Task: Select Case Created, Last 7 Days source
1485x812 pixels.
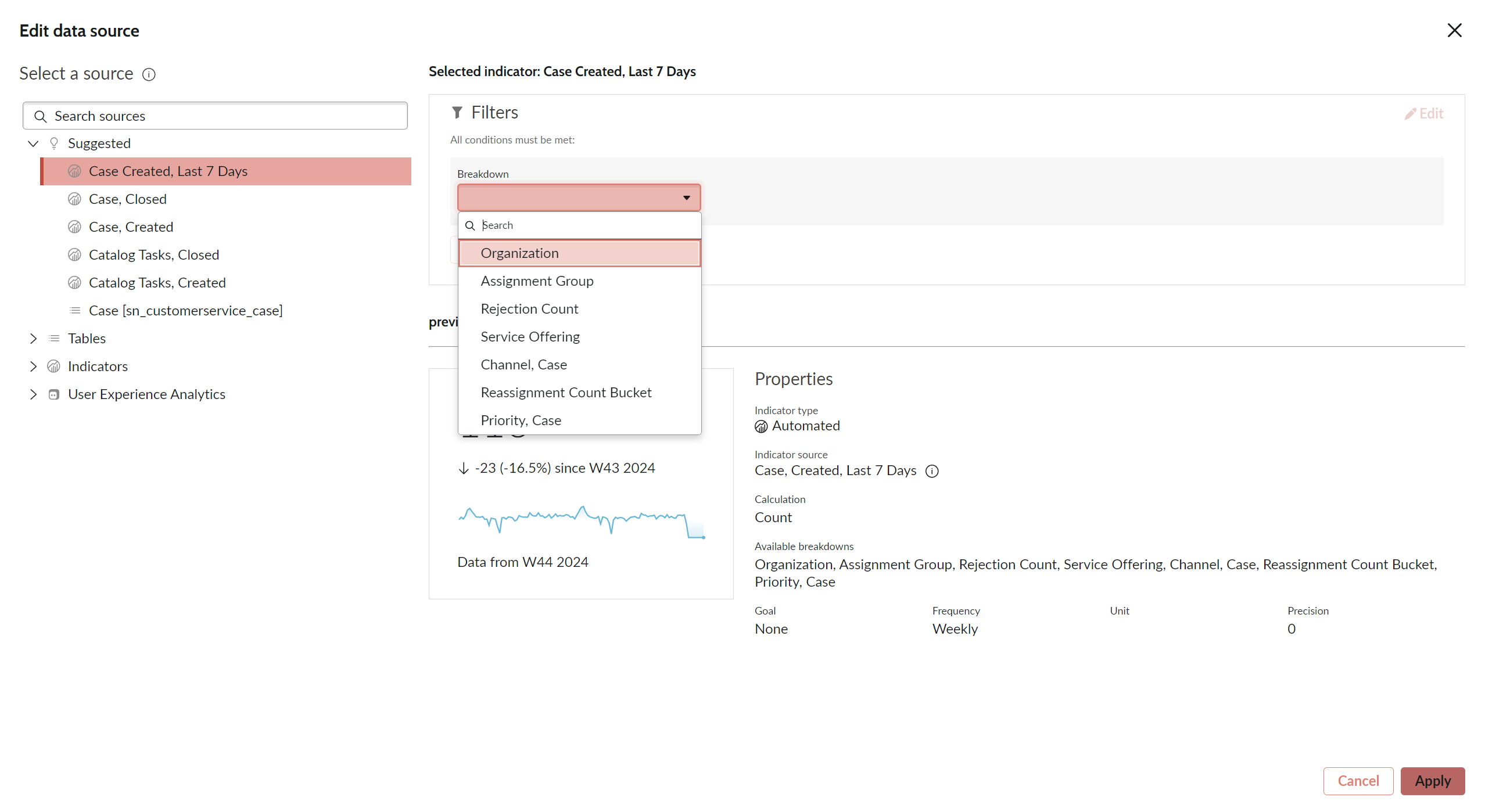Action: [225, 171]
